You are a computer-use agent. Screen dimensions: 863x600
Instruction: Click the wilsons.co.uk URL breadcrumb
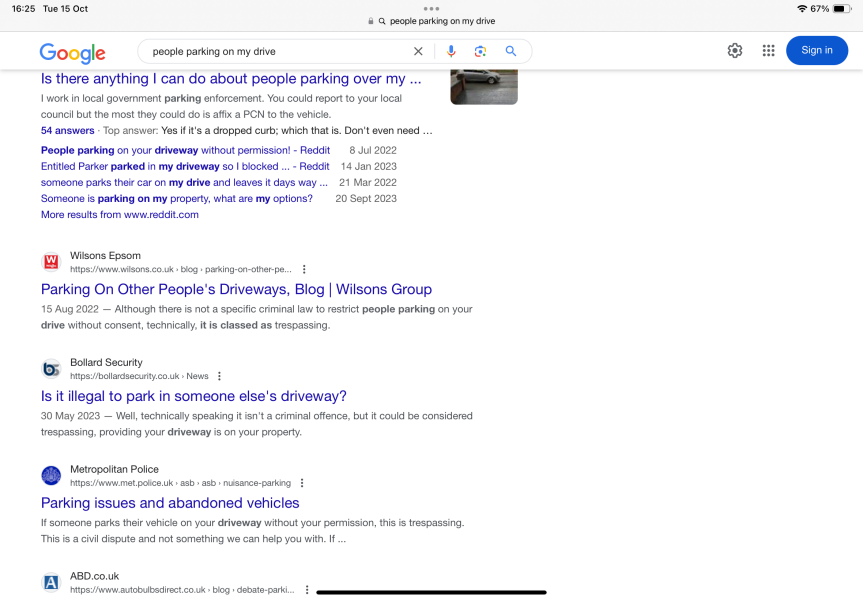181,269
